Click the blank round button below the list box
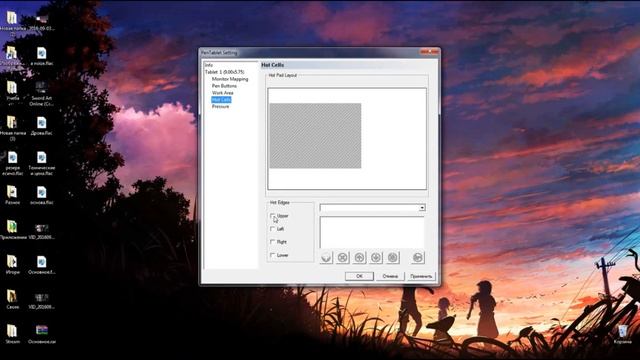 click(326, 257)
